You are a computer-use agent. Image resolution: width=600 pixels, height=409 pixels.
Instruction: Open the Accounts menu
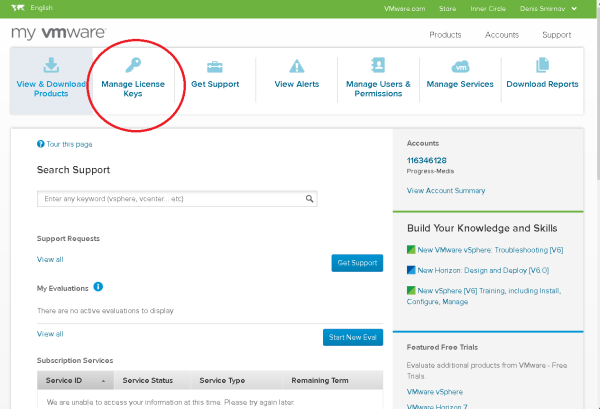[502, 35]
